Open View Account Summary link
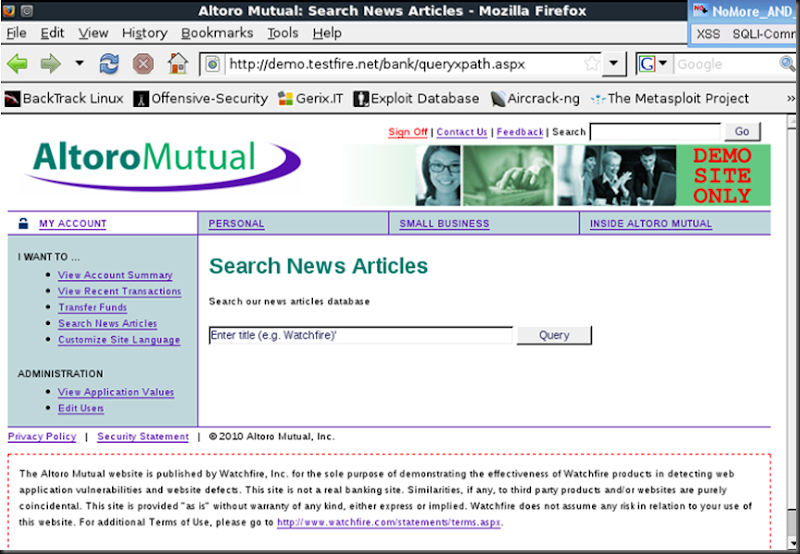 click(115, 275)
